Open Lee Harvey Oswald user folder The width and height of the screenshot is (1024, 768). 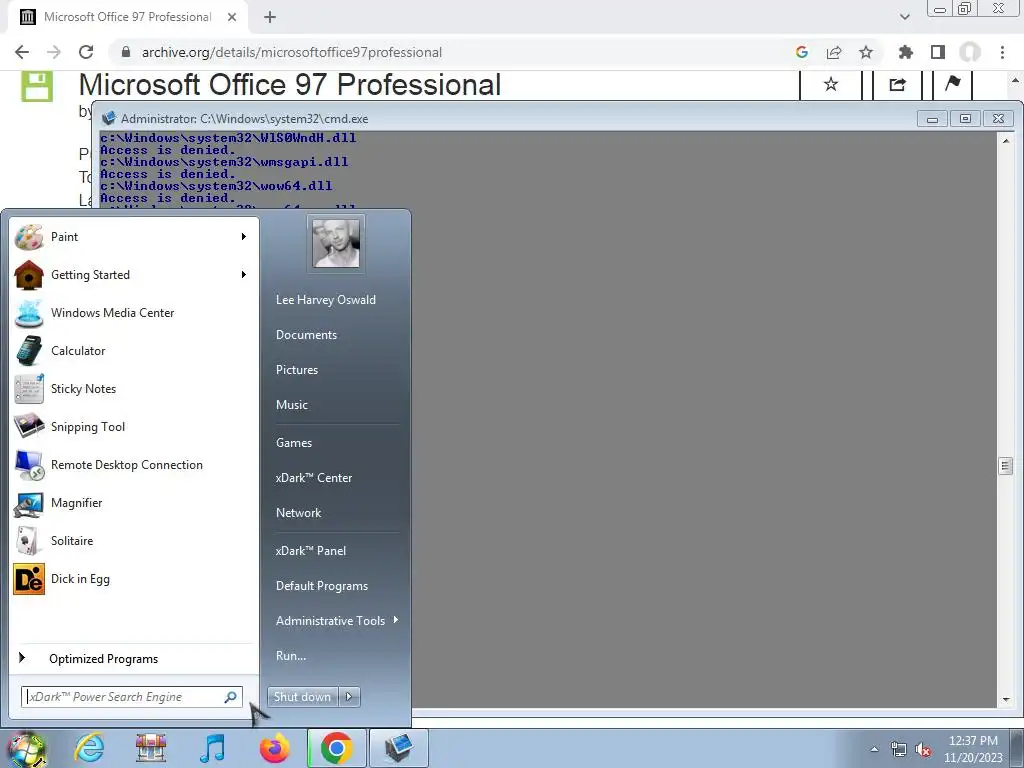click(x=325, y=300)
